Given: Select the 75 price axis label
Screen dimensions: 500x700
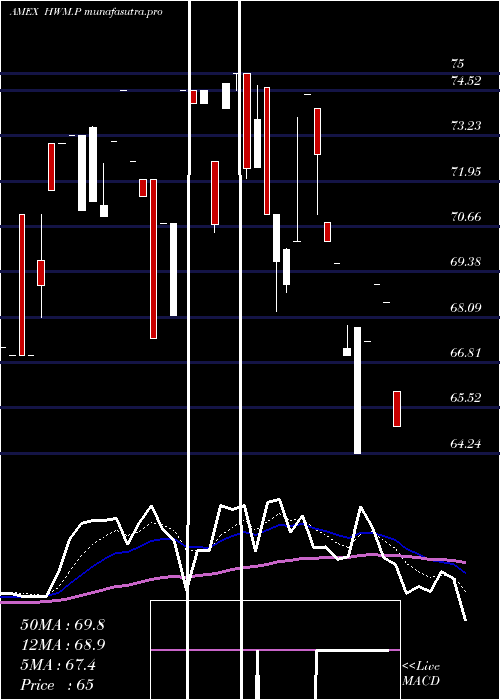Looking at the screenshot, I should point(458,64).
